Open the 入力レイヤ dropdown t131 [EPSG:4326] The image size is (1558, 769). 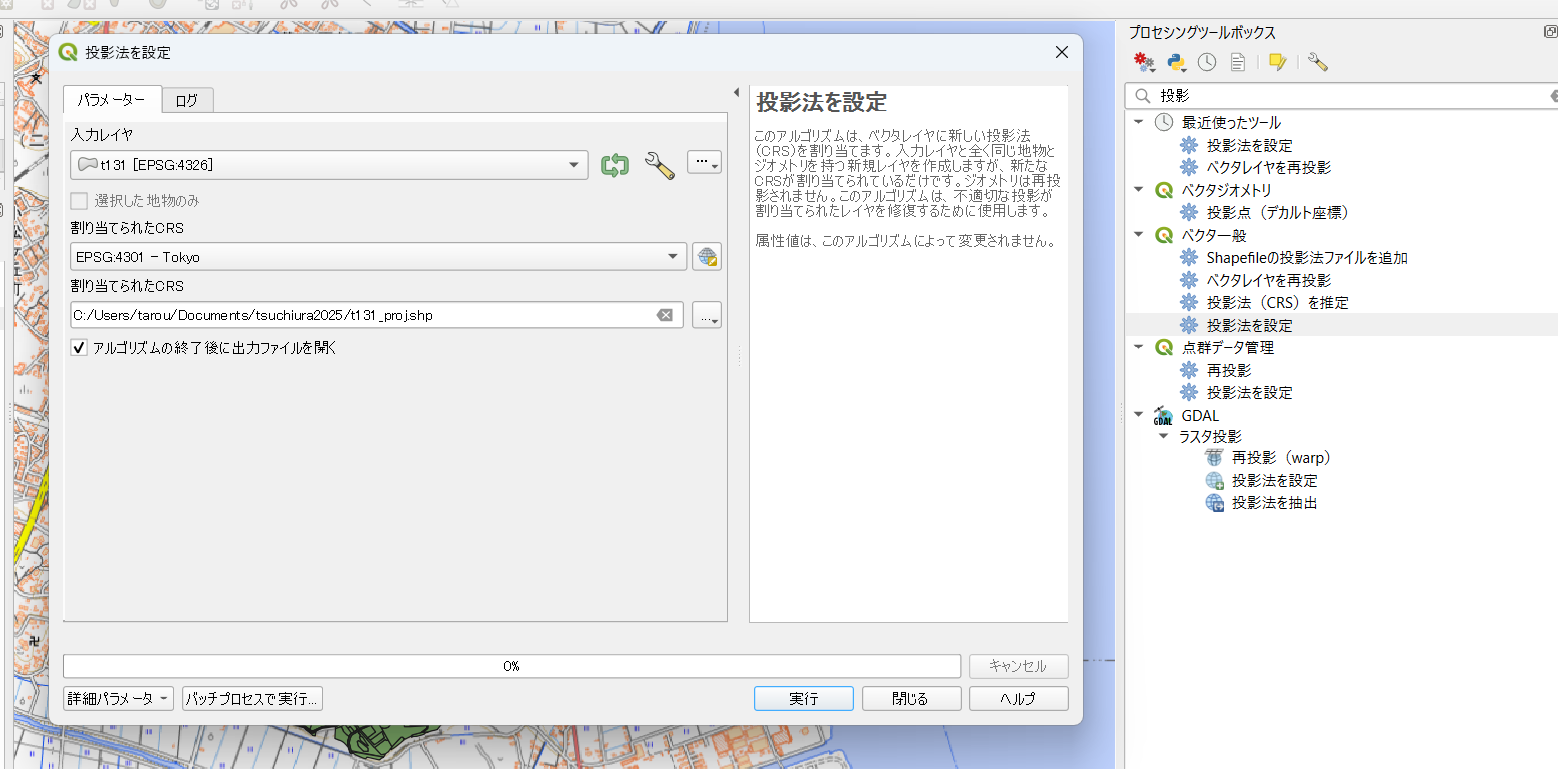coord(329,165)
